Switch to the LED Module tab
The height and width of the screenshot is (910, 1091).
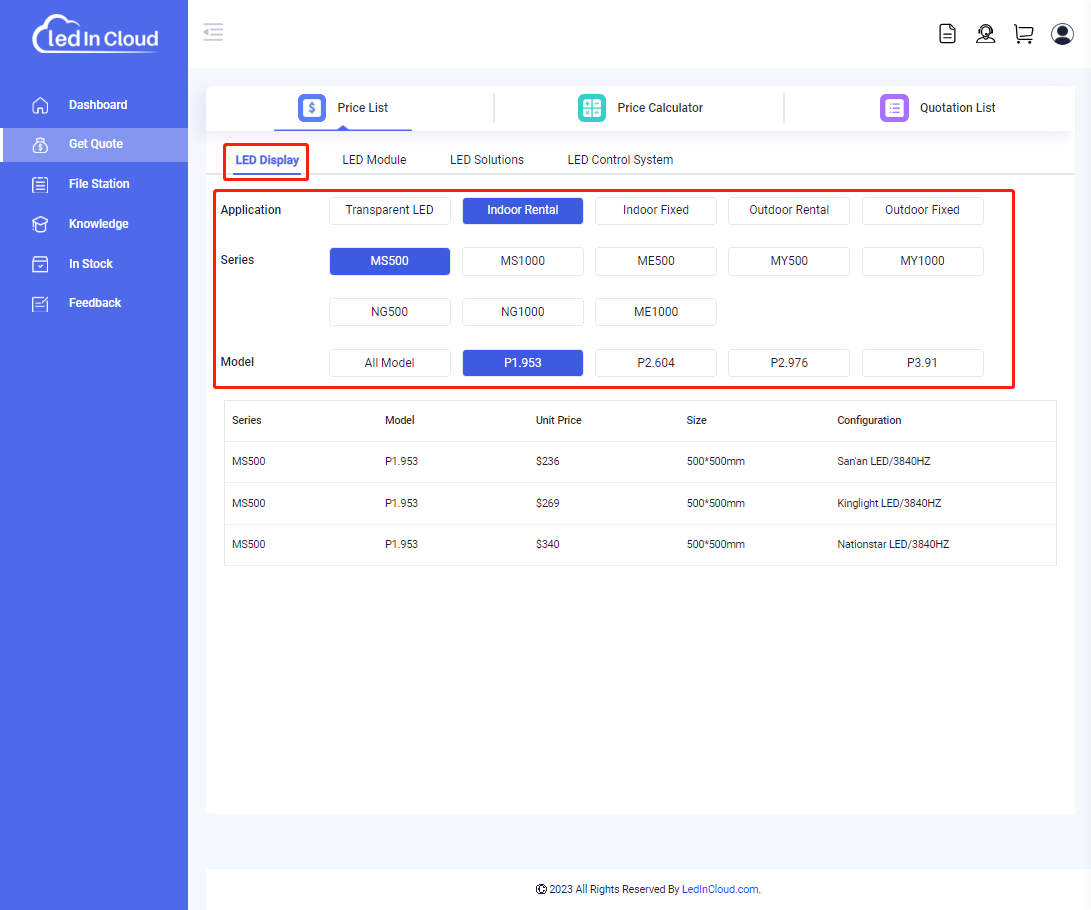coord(374,160)
